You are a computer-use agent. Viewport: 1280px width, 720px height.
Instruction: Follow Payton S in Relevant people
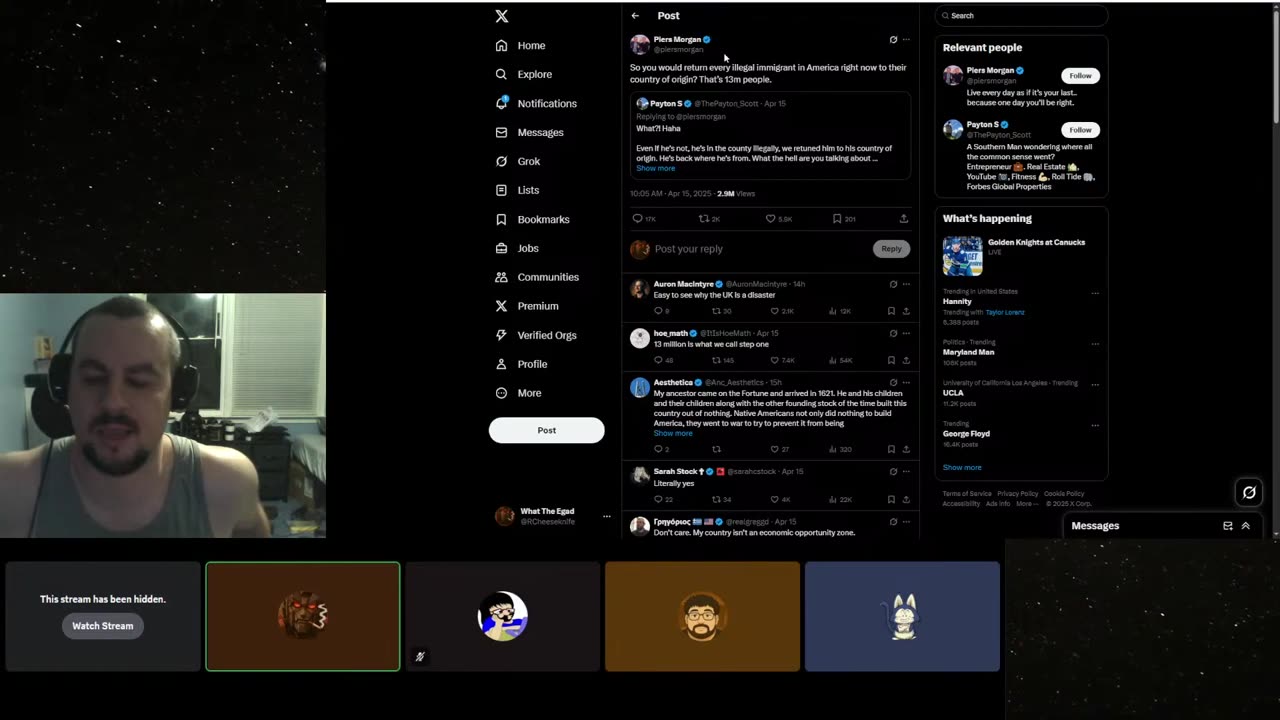coord(1080,130)
